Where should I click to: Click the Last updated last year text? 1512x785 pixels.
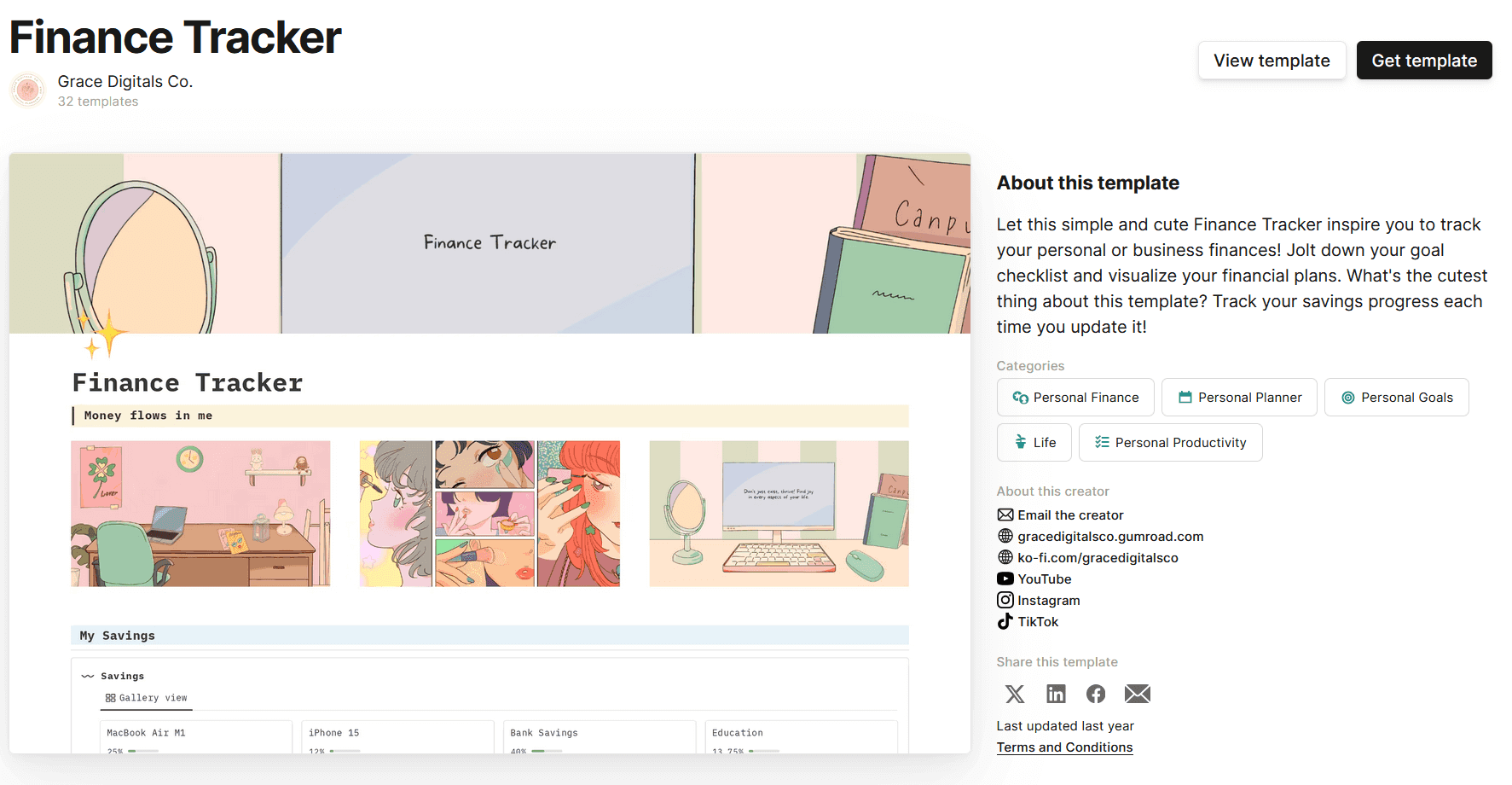[1065, 726]
